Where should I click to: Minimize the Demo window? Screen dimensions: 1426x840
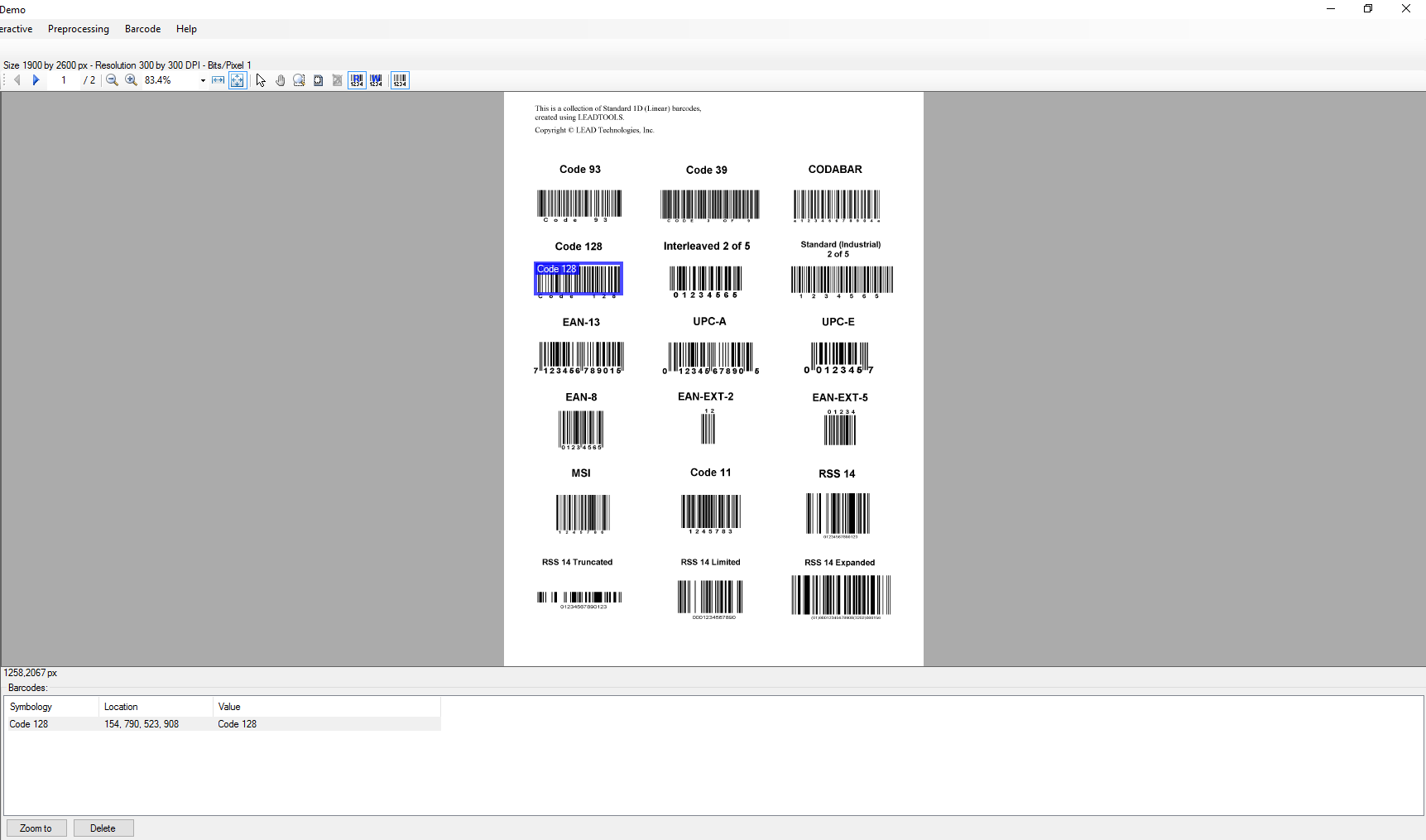coord(1331,9)
